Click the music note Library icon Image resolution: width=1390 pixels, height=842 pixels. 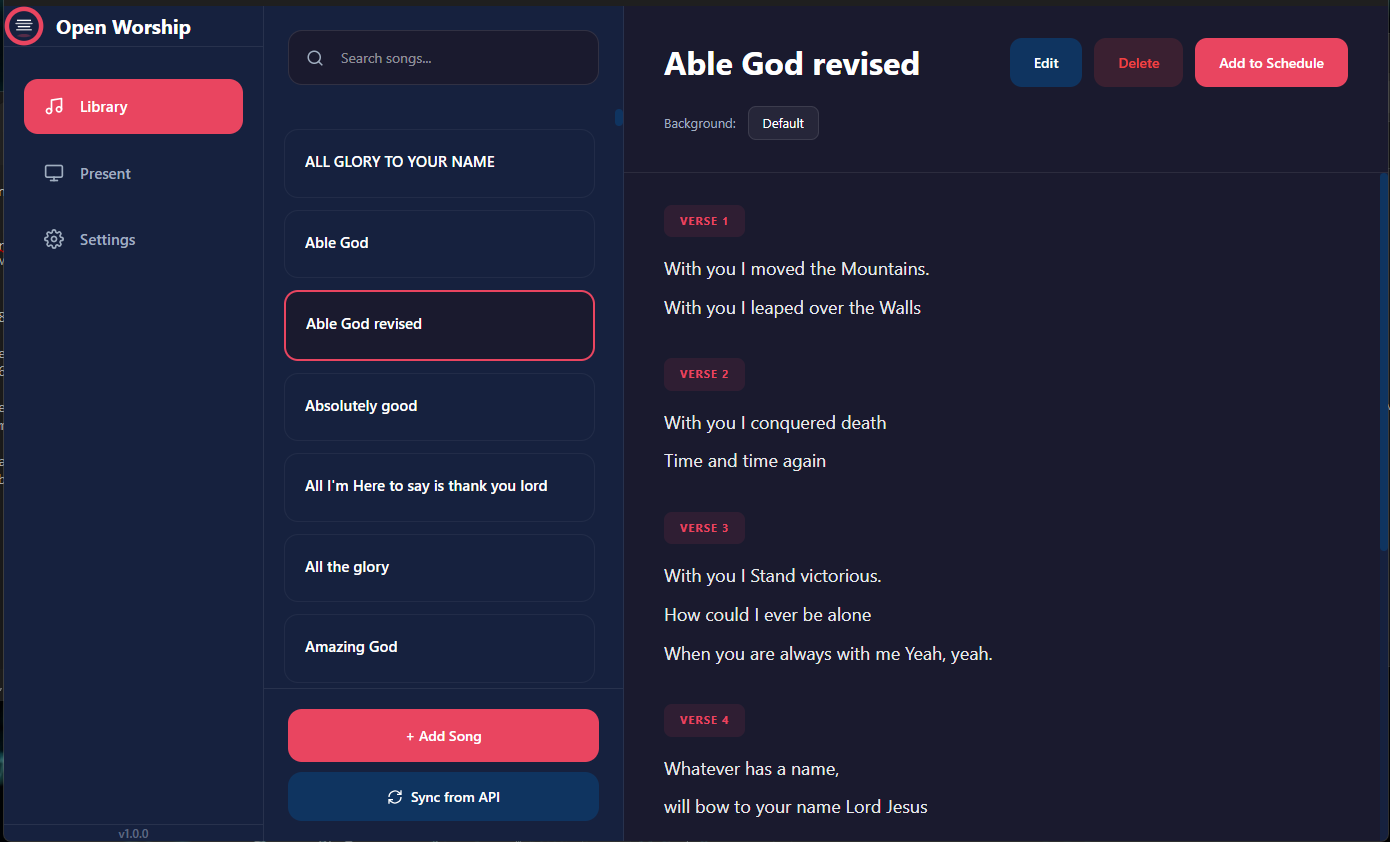55,106
